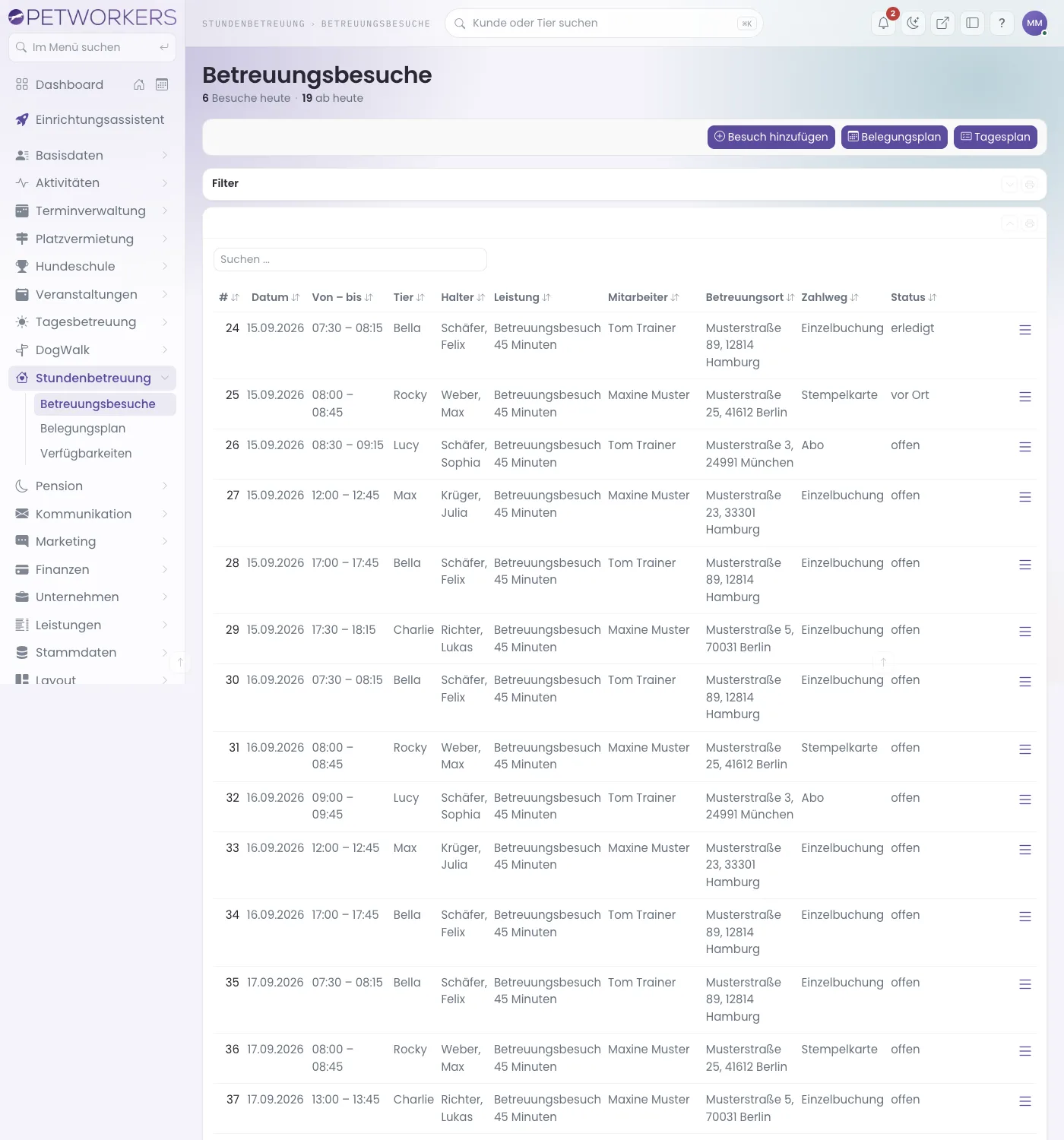
Task: Toggle dark mode moon icon
Action: [913, 23]
